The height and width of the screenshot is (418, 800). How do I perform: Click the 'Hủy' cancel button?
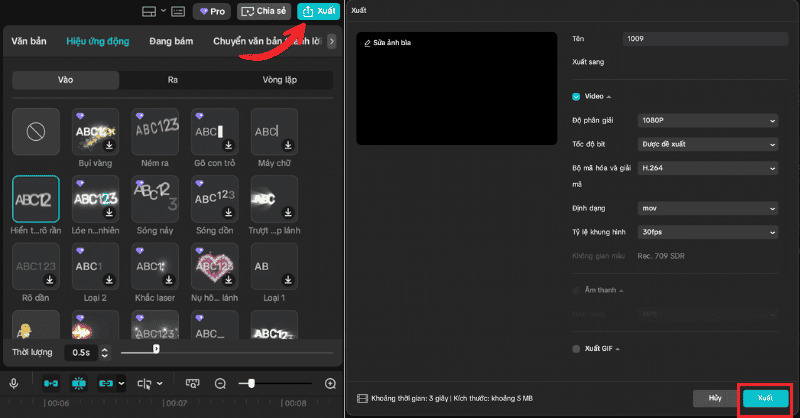(x=714, y=398)
